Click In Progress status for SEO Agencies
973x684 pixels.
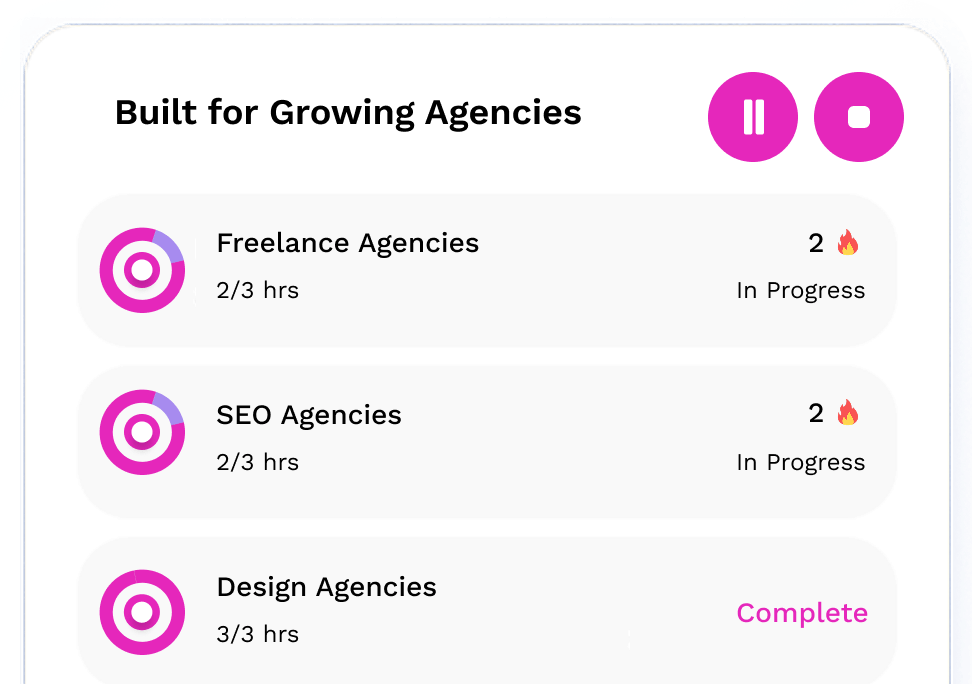[x=800, y=463]
